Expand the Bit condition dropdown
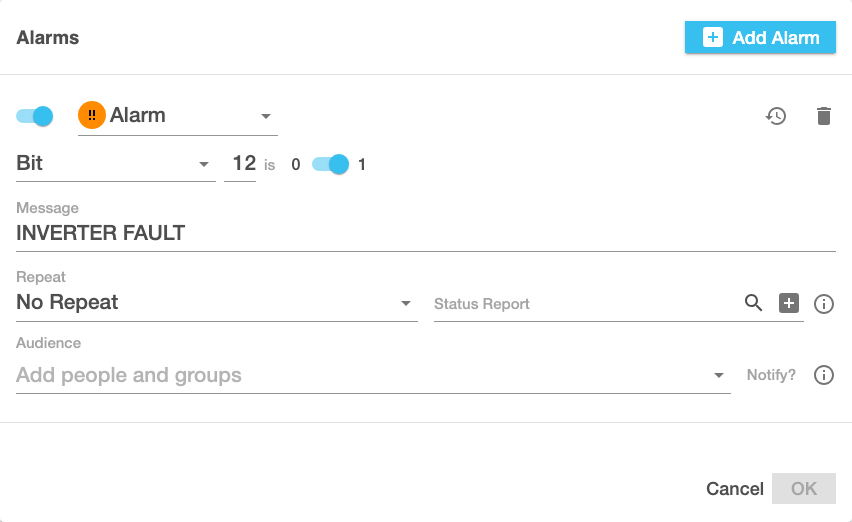This screenshot has width=852, height=522. 204,164
